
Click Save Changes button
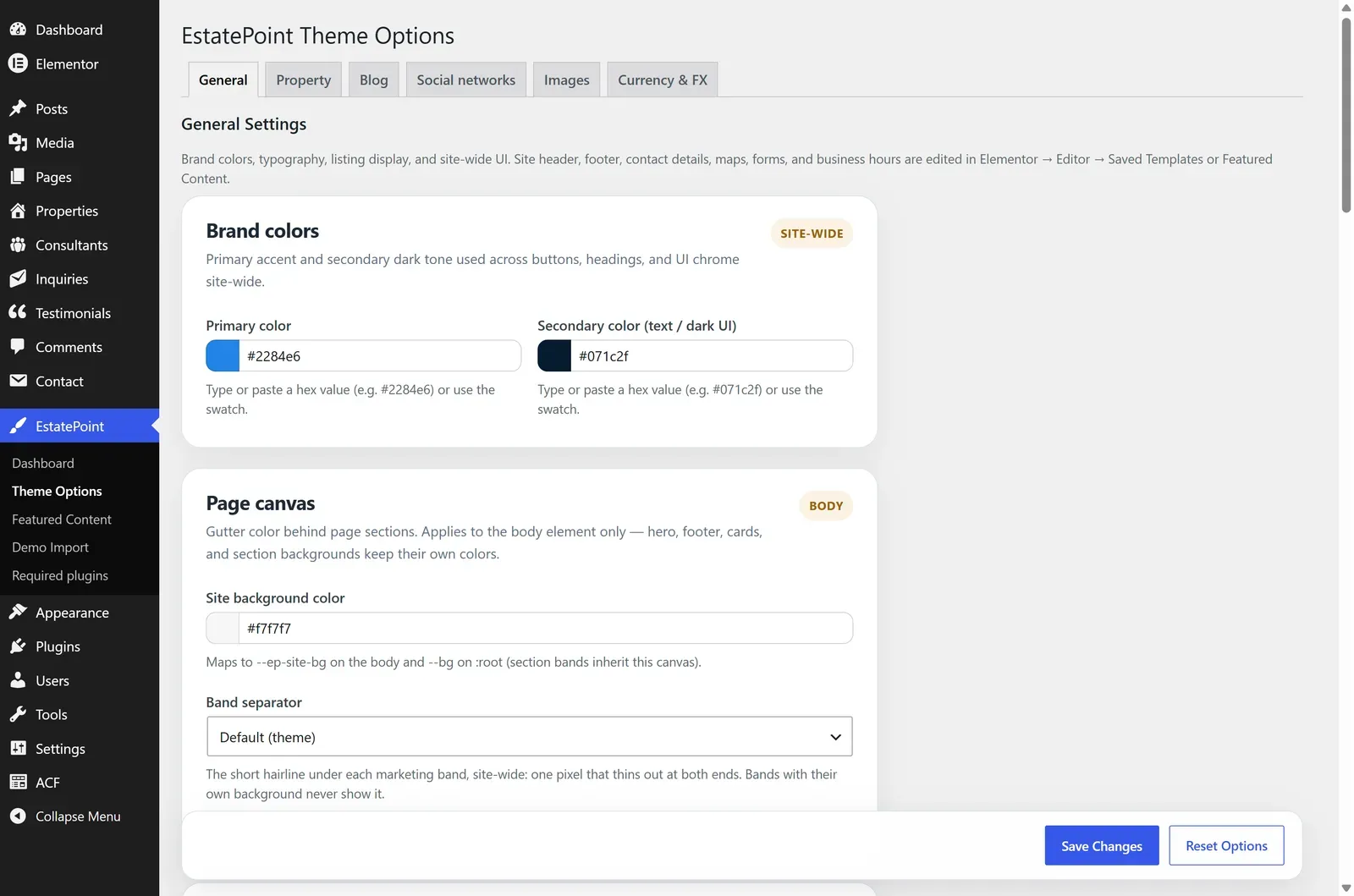tap(1101, 845)
